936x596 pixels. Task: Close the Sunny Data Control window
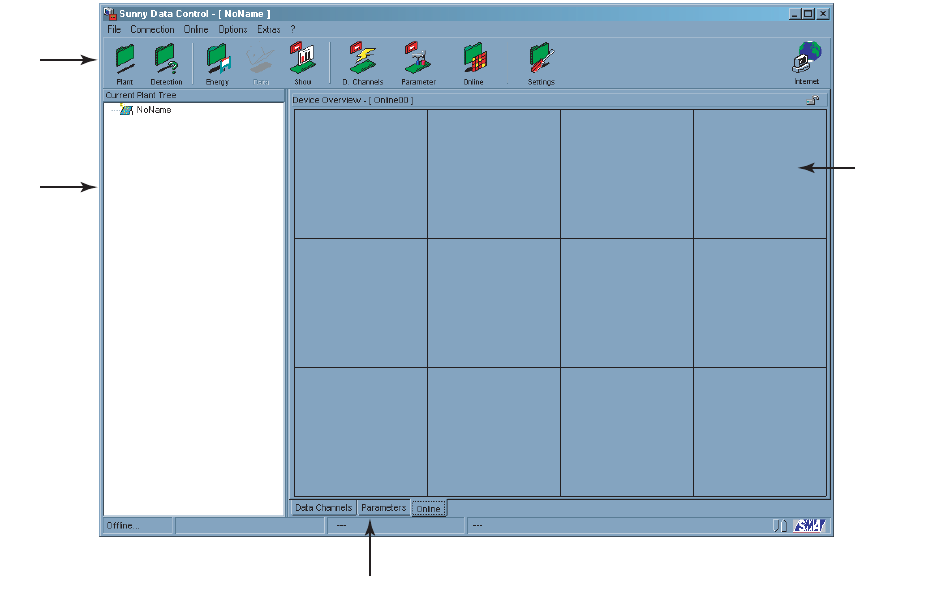(823, 14)
